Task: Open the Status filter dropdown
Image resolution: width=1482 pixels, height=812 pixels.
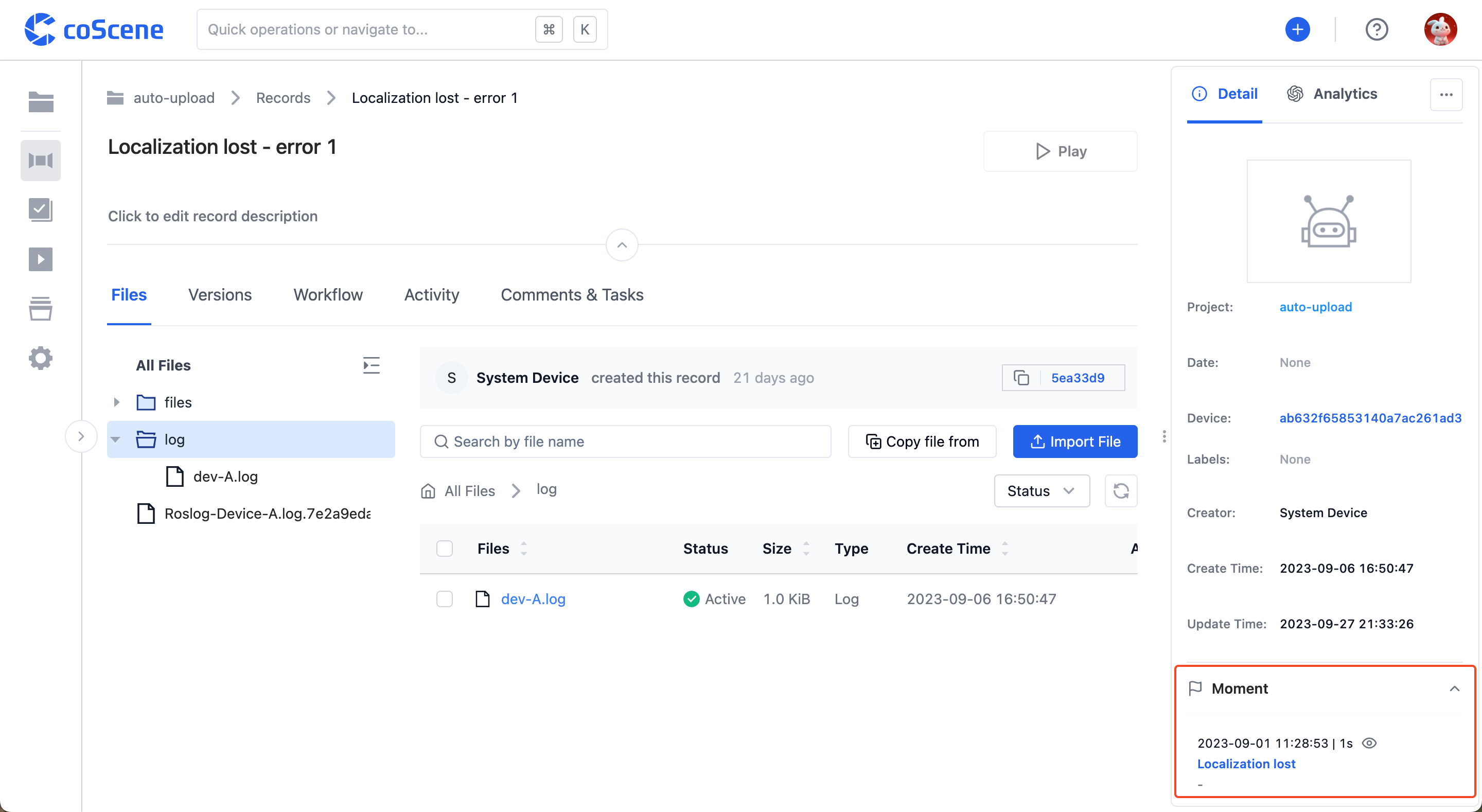Action: click(x=1040, y=490)
